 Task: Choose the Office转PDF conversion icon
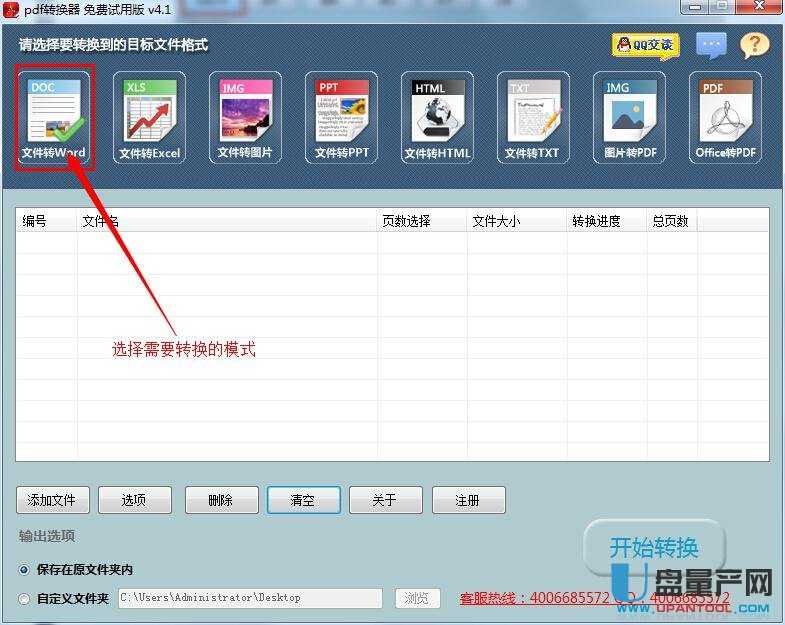coord(725,118)
